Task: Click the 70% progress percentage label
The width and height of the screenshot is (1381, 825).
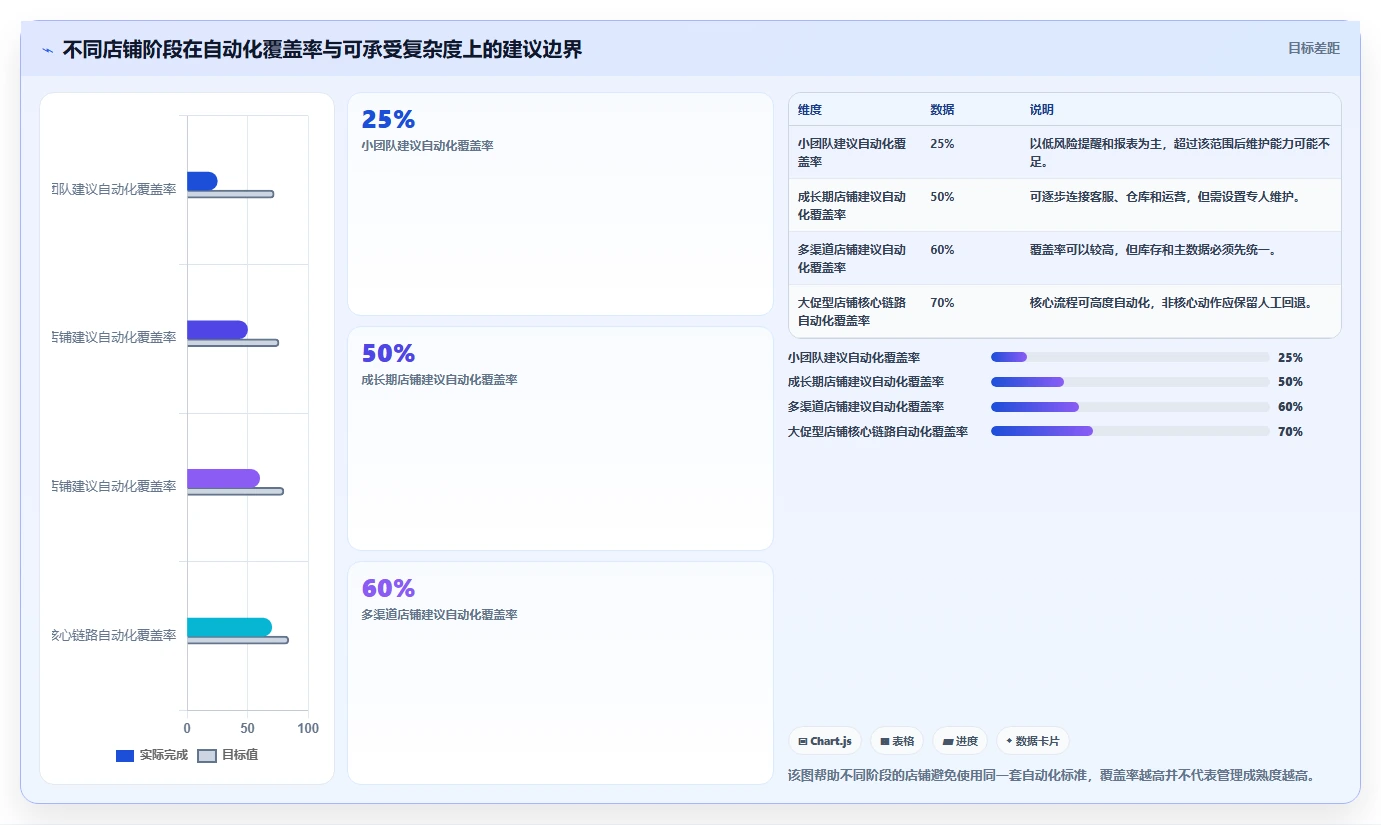Action: [x=1290, y=432]
